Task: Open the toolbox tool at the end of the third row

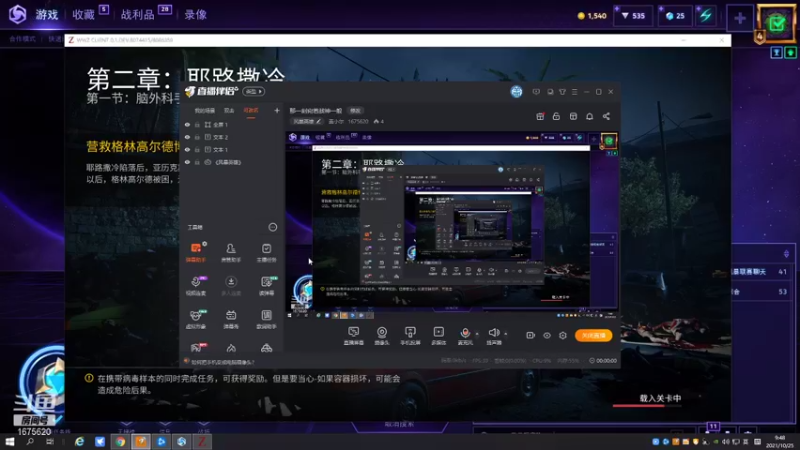Action: click(266, 319)
